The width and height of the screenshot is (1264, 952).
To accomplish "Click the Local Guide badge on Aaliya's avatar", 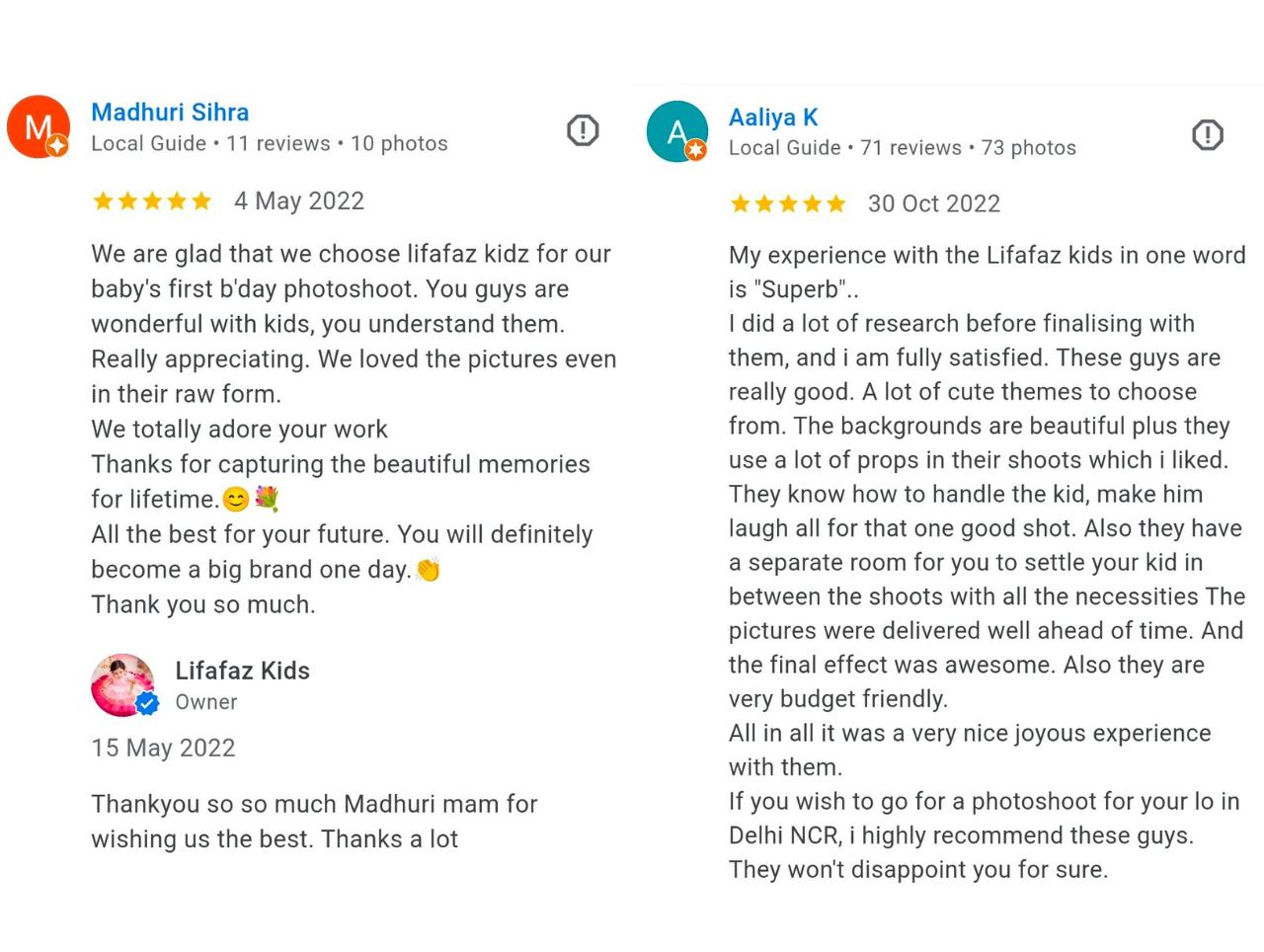I will click(696, 149).
